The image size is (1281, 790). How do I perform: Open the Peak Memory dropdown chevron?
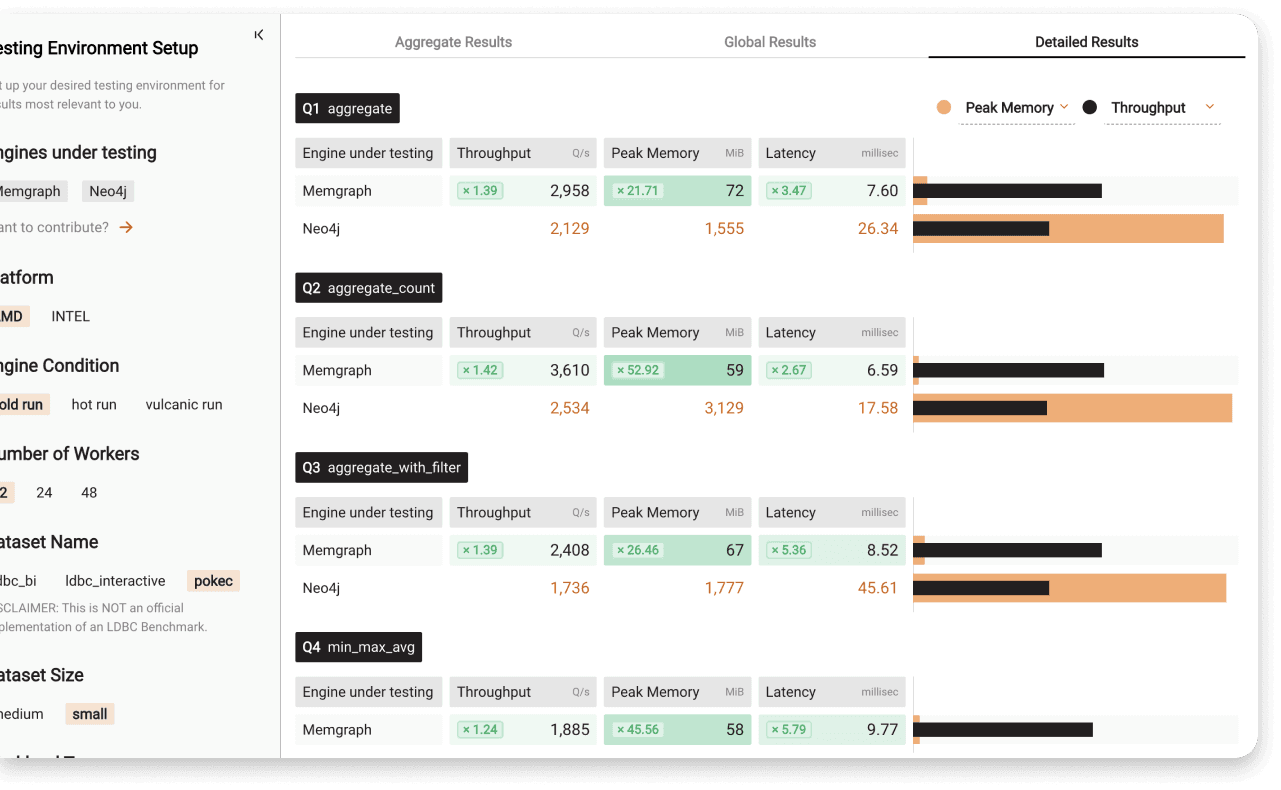pos(1064,107)
